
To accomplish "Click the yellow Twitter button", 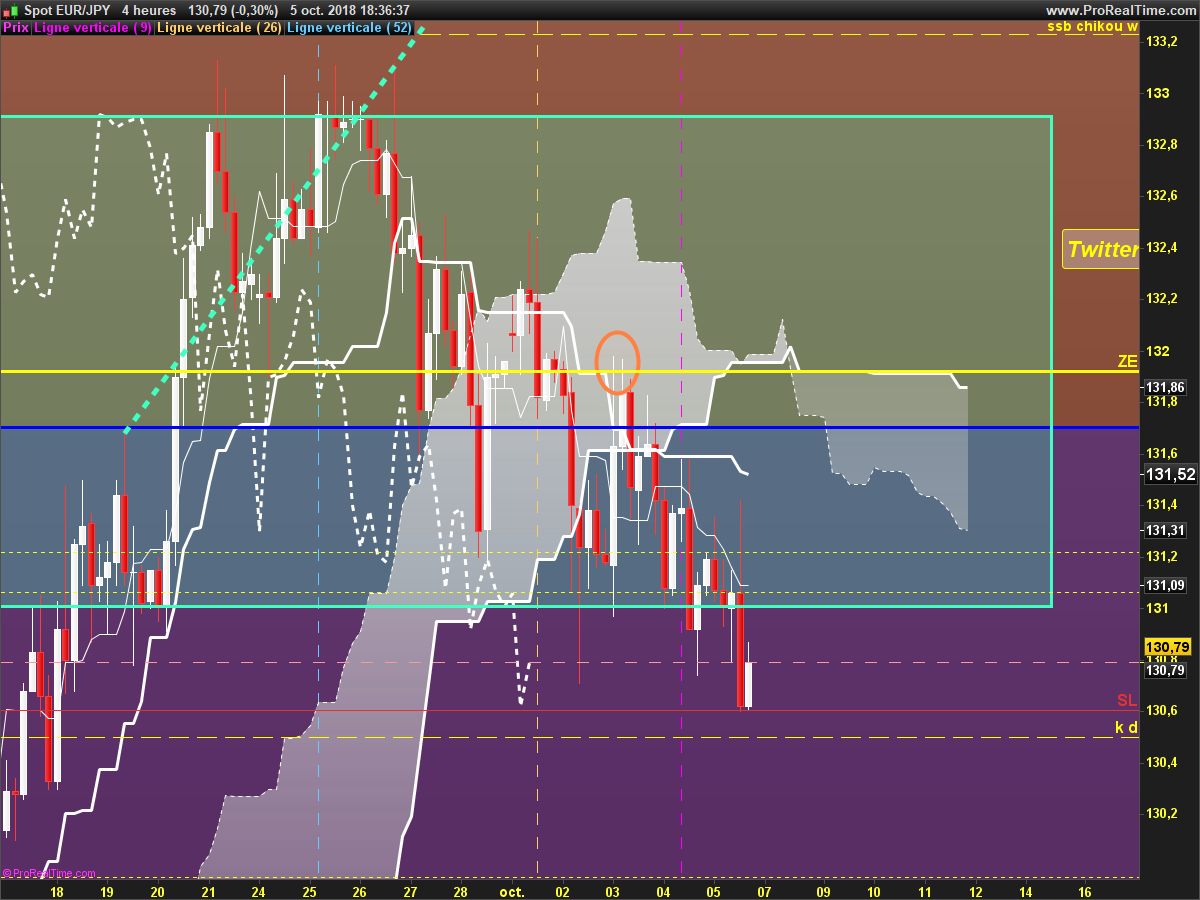I will (1101, 249).
